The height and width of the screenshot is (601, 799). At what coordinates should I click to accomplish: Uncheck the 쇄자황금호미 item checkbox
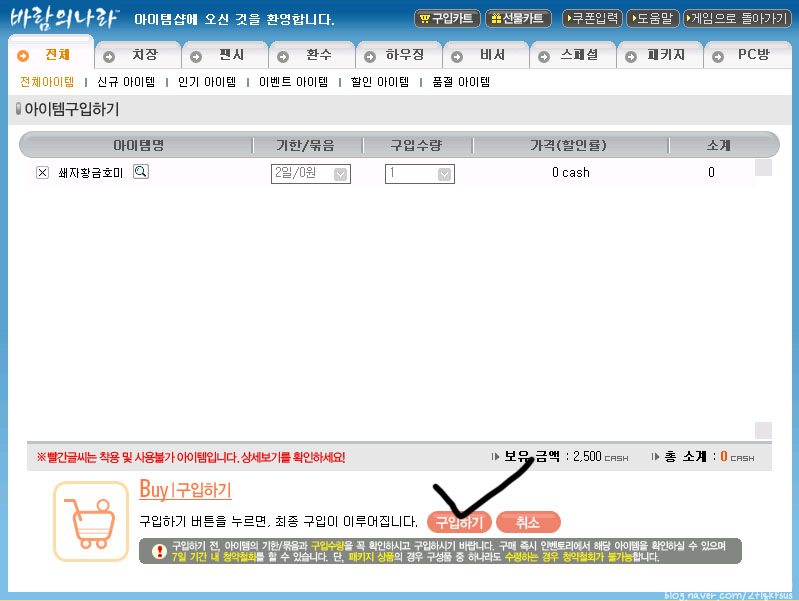click(x=42, y=173)
